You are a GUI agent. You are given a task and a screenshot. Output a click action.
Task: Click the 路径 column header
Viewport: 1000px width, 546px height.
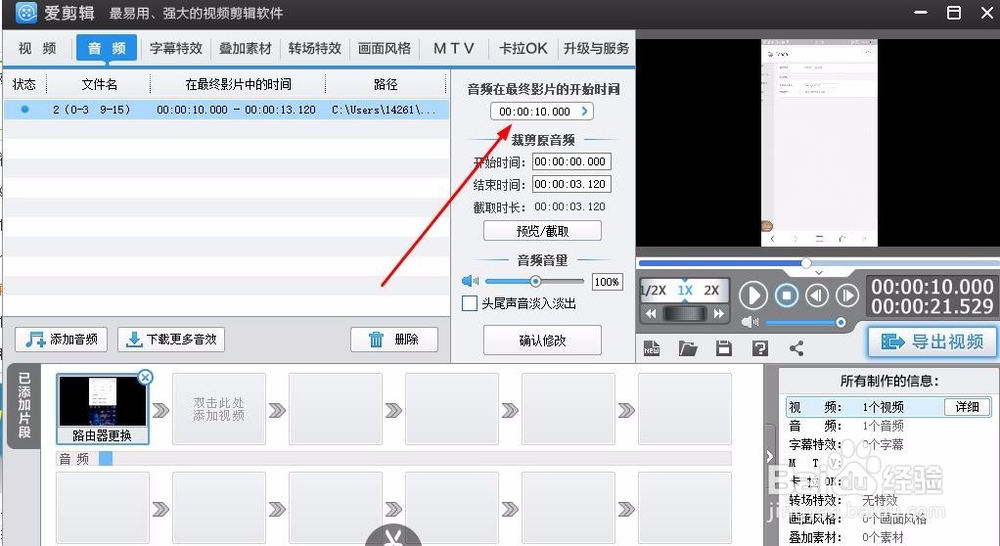pyautogui.click(x=385, y=84)
